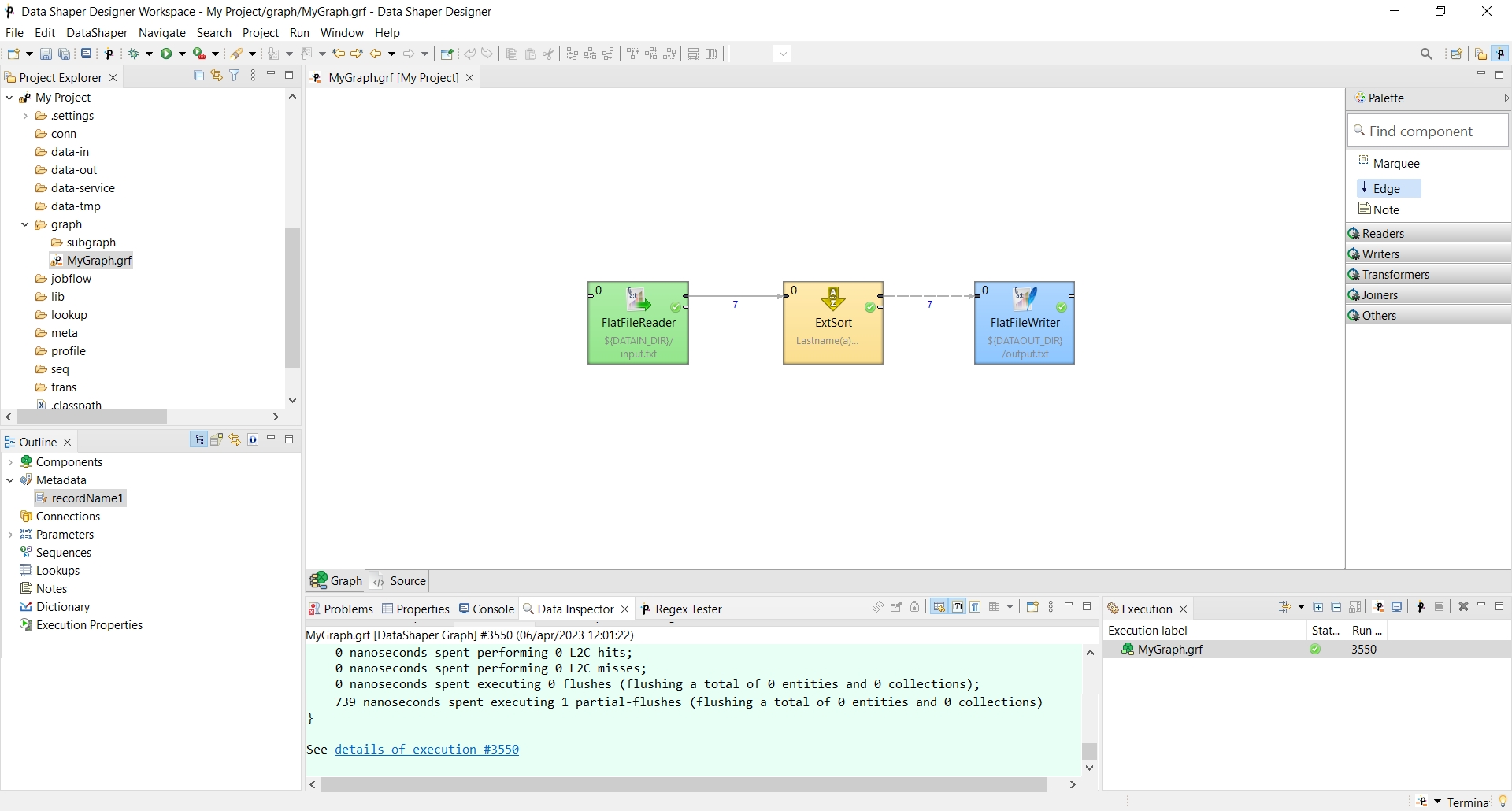Collapse all items in Project Explorer
Viewport: 1512px width, 811px height.
click(x=198, y=76)
